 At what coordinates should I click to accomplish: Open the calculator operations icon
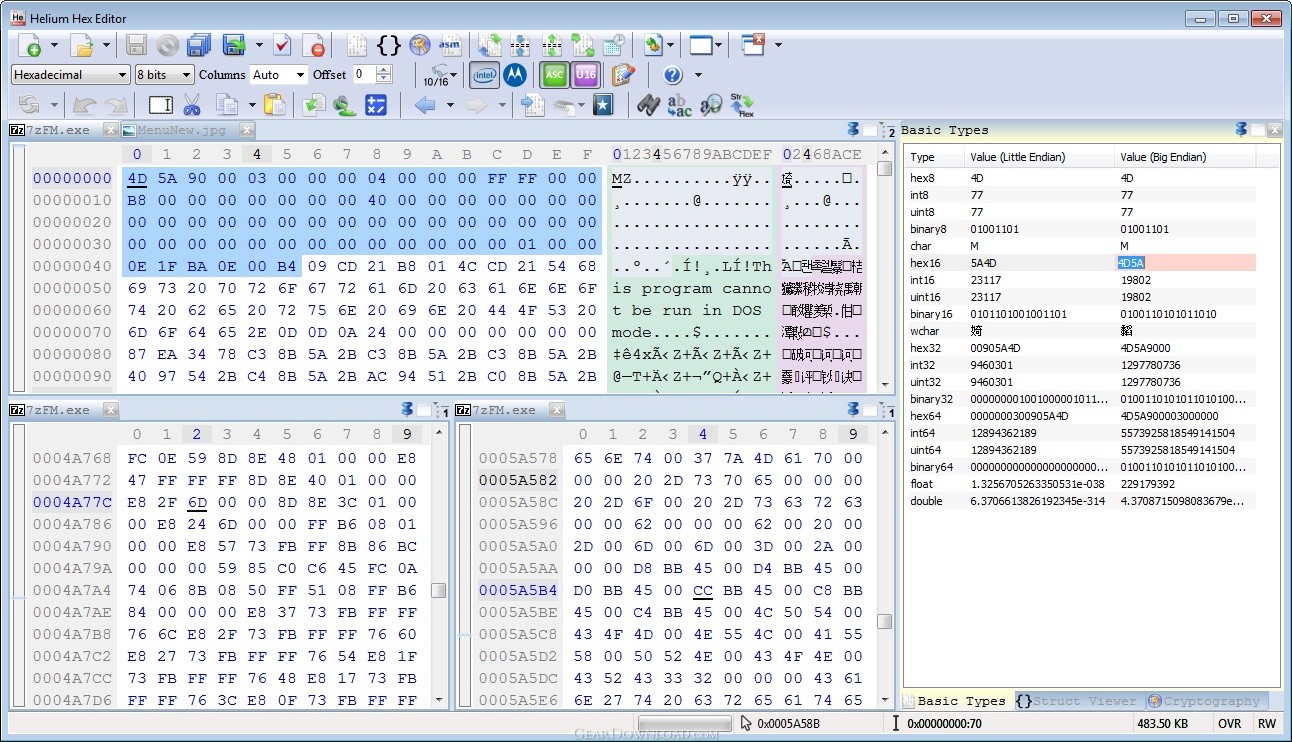coord(376,105)
